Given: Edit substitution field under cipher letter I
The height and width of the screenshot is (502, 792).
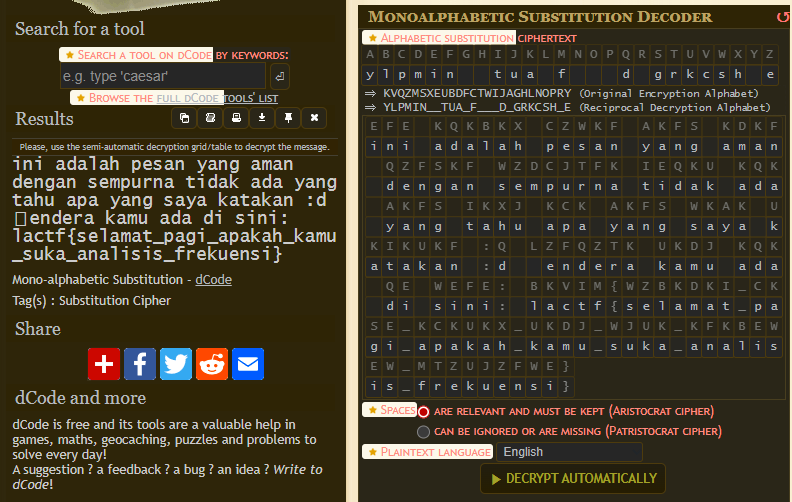Looking at the screenshot, I should click(498, 75).
